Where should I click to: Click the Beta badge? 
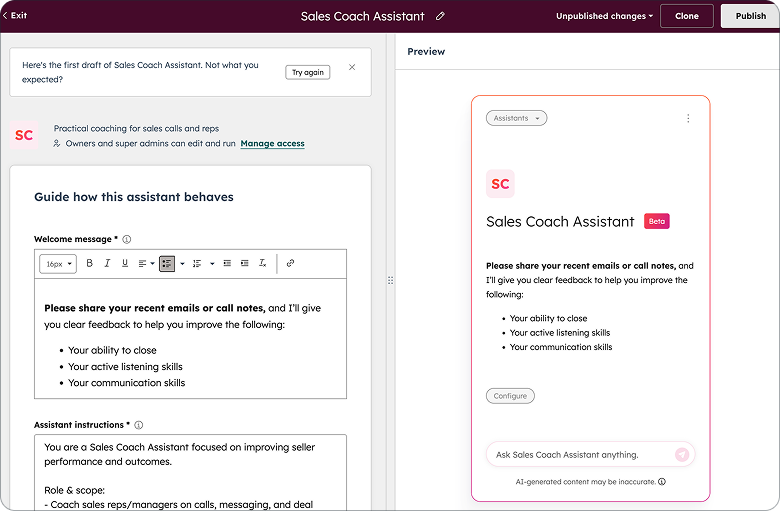(x=657, y=221)
